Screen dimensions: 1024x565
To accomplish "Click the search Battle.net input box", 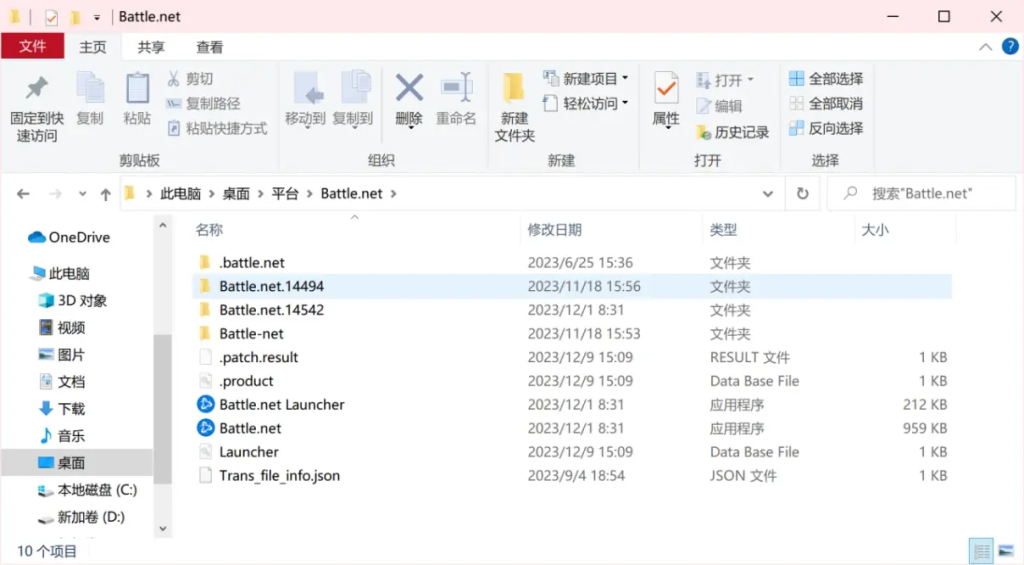I will click(x=921, y=193).
